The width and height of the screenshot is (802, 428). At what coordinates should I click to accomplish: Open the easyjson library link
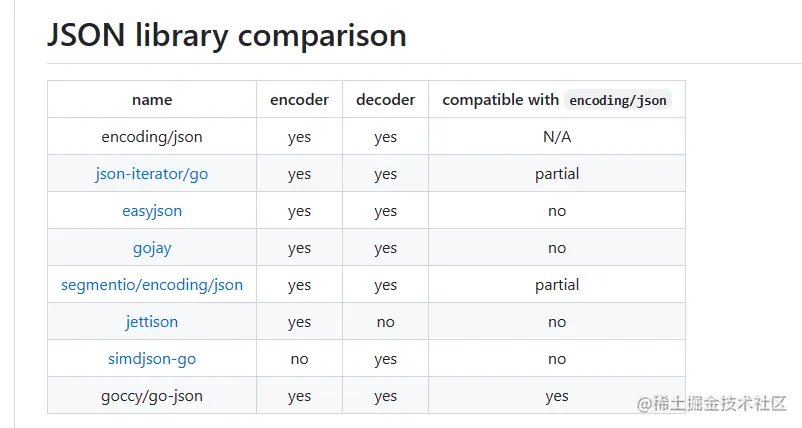(x=152, y=211)
